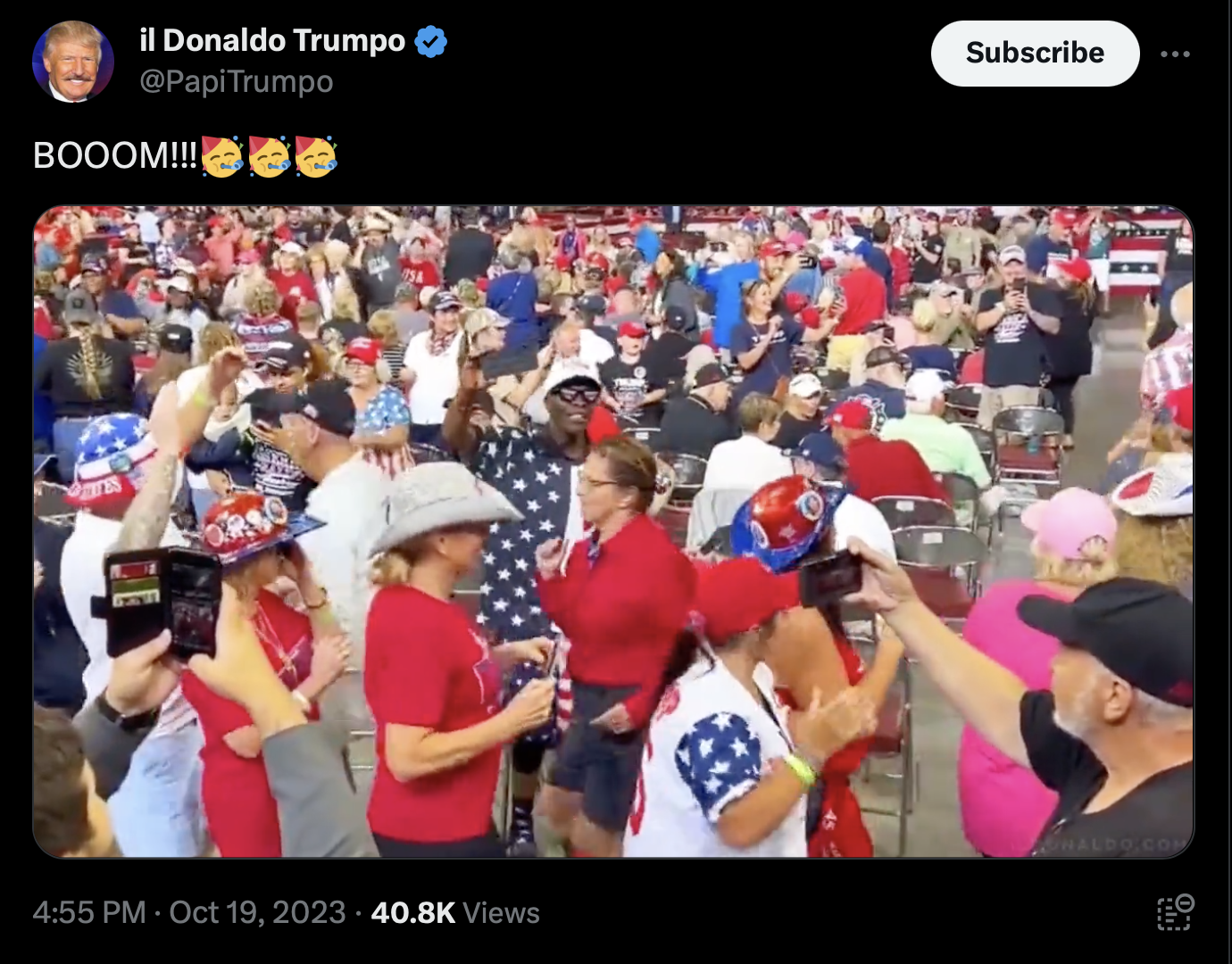Click the first party-face emoji
This screenshot has height=964, width=1232.
pyautogui.click(x=222, y=155)
